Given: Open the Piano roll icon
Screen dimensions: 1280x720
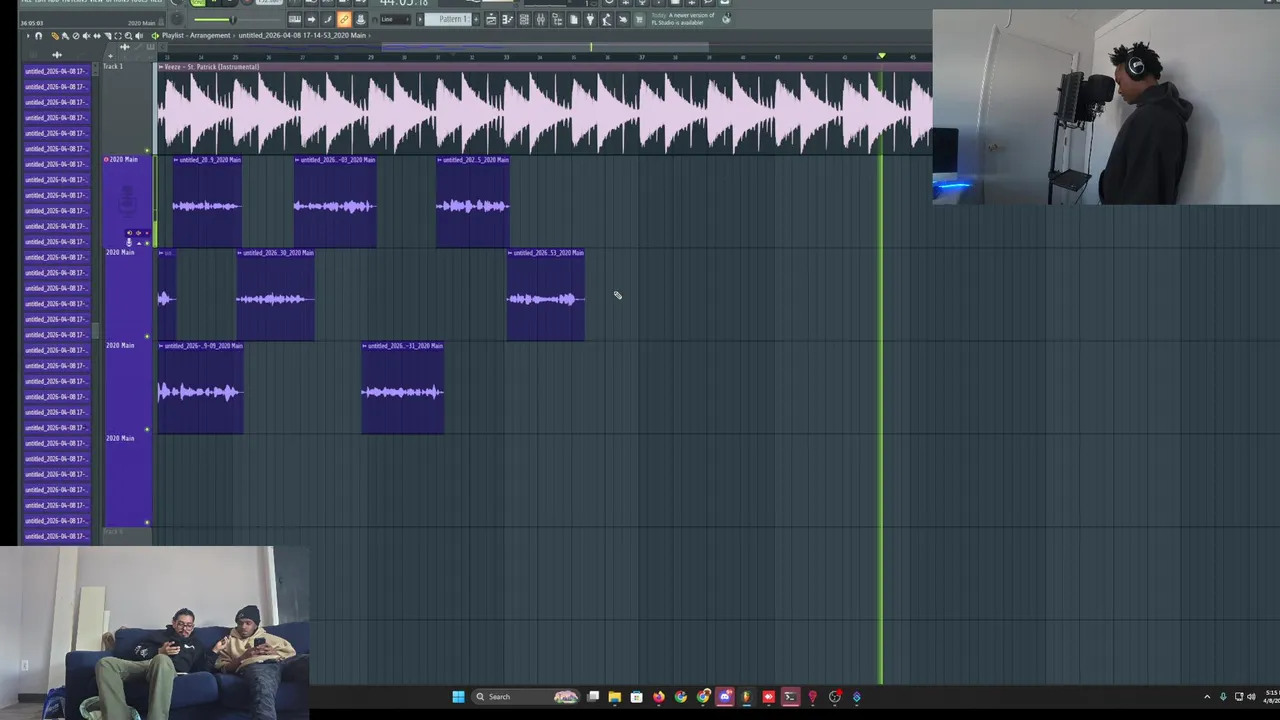Looking at the screenshot, I should [508, 19].
